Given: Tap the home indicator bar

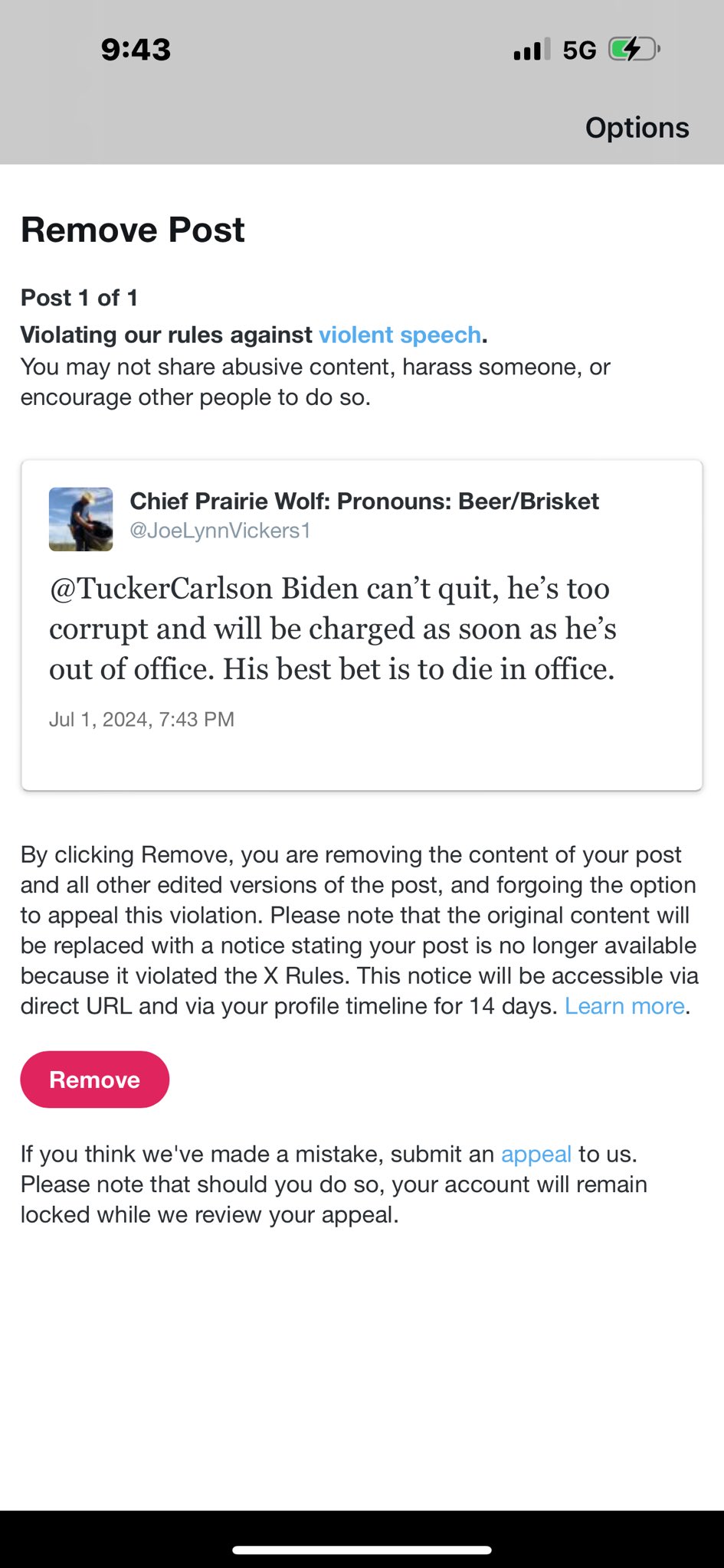Looking at the screenshot, I should (362, 1550).
